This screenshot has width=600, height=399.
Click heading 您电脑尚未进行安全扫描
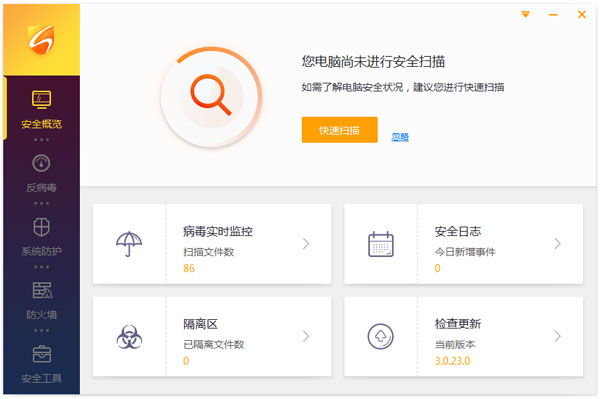coord(373,62)
